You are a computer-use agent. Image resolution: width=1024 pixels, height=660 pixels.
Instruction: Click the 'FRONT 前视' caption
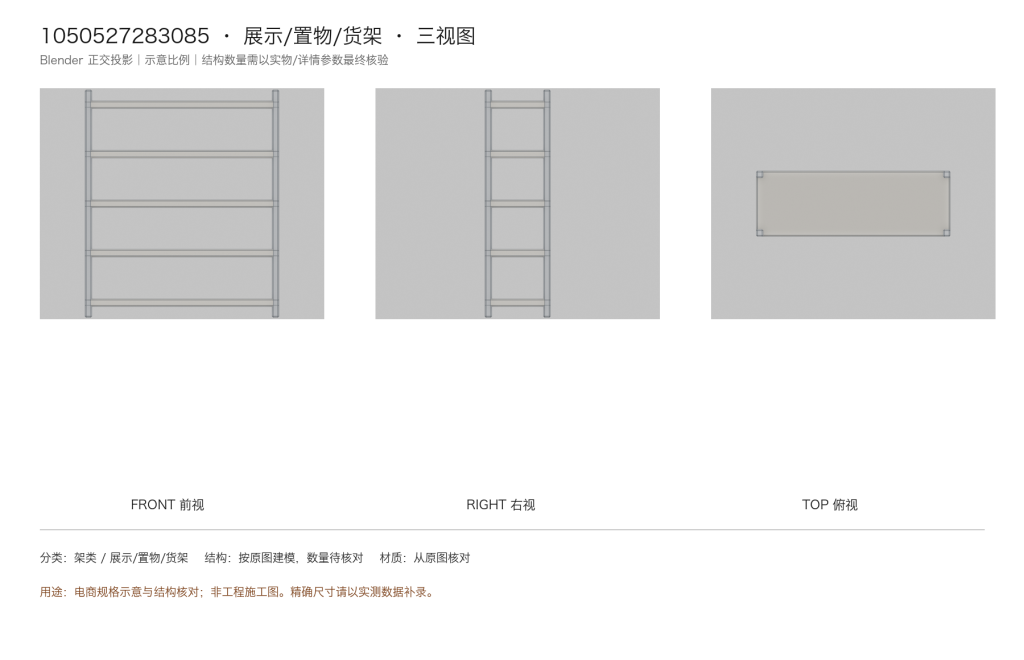(167, 505)
